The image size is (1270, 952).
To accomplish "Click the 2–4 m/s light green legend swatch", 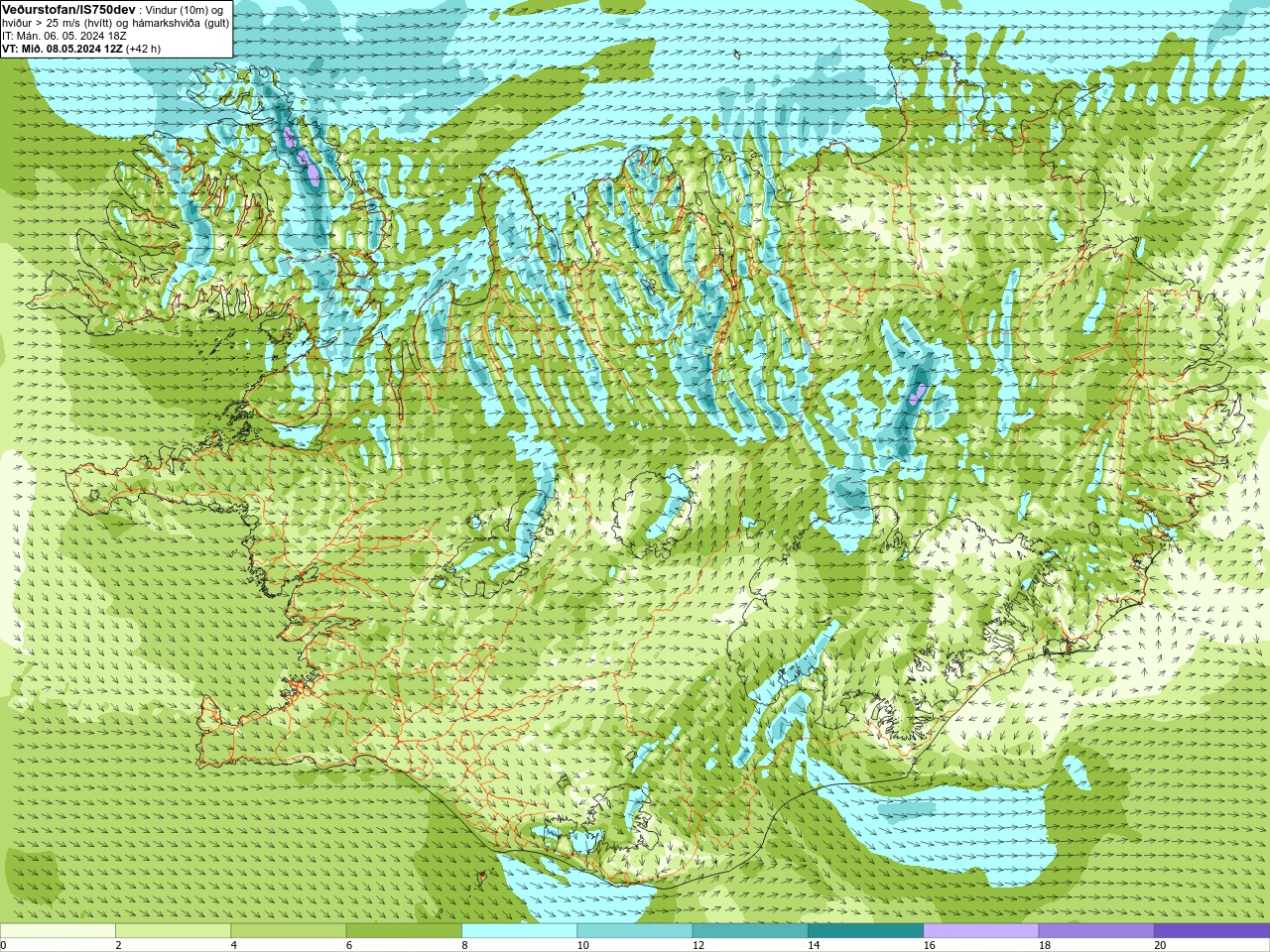I will coord(174,931).
